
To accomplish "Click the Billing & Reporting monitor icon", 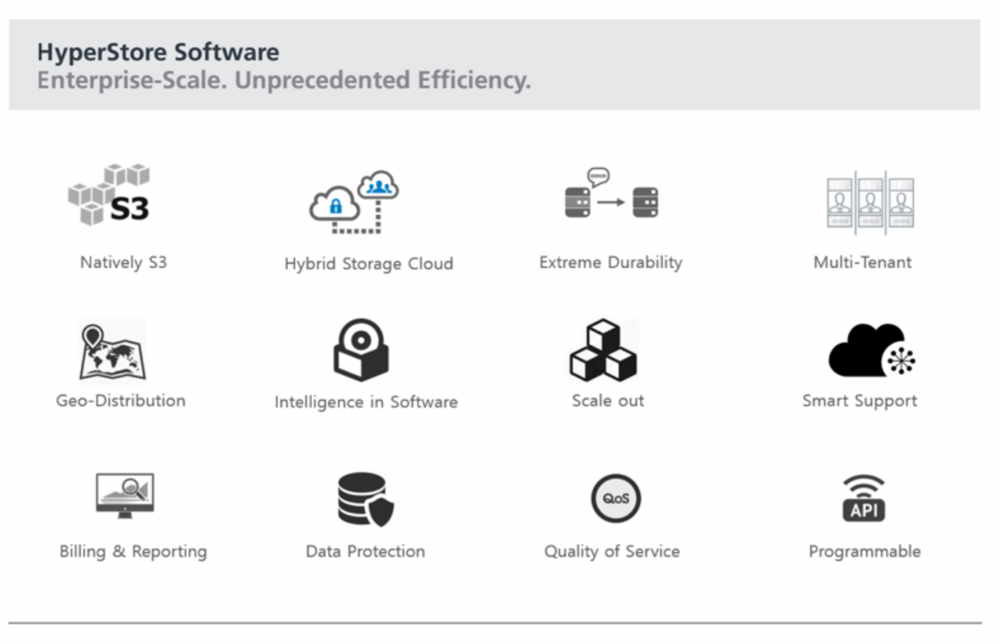I will click(x=125, y=495).
